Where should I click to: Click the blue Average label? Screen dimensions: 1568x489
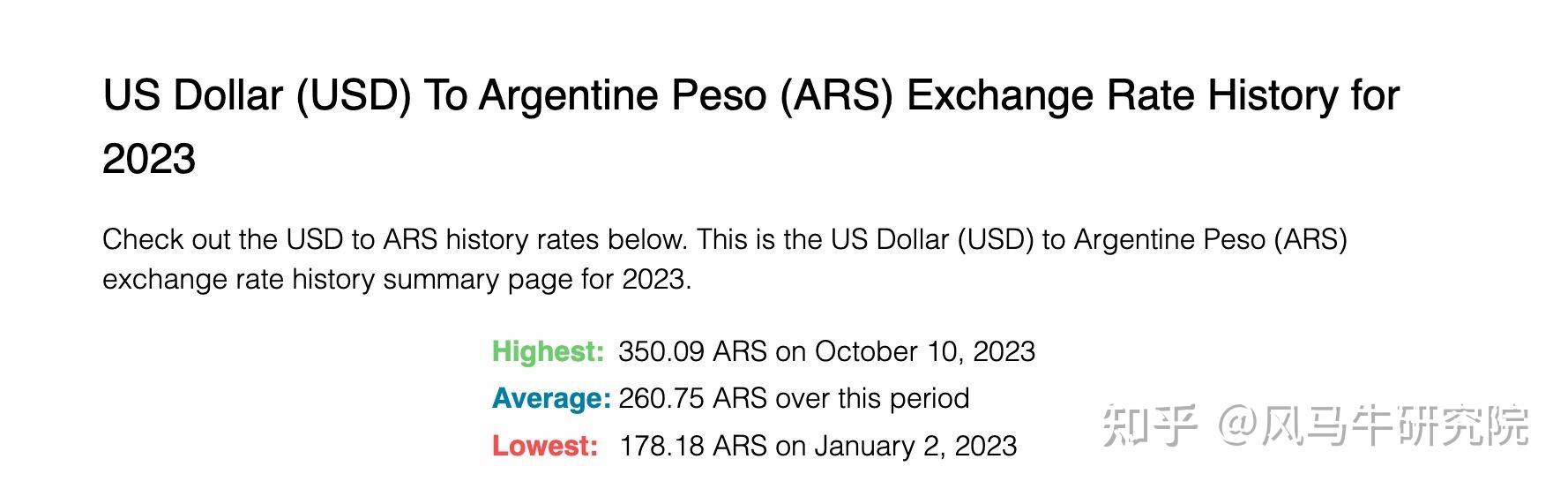click(x=551, y=398)
